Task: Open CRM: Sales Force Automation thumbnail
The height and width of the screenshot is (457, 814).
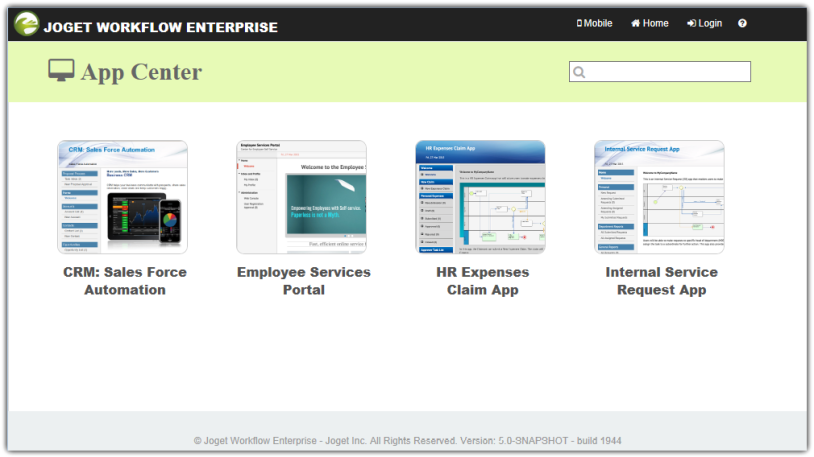Action: click(x=123, y=197)
